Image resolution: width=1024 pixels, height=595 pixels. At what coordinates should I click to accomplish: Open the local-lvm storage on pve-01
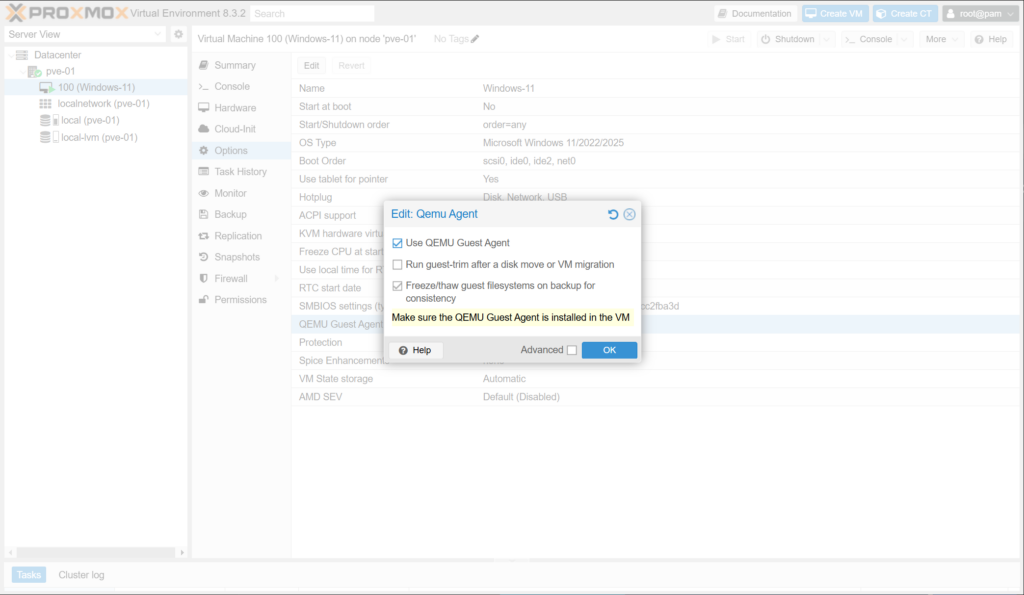(99, 137)
